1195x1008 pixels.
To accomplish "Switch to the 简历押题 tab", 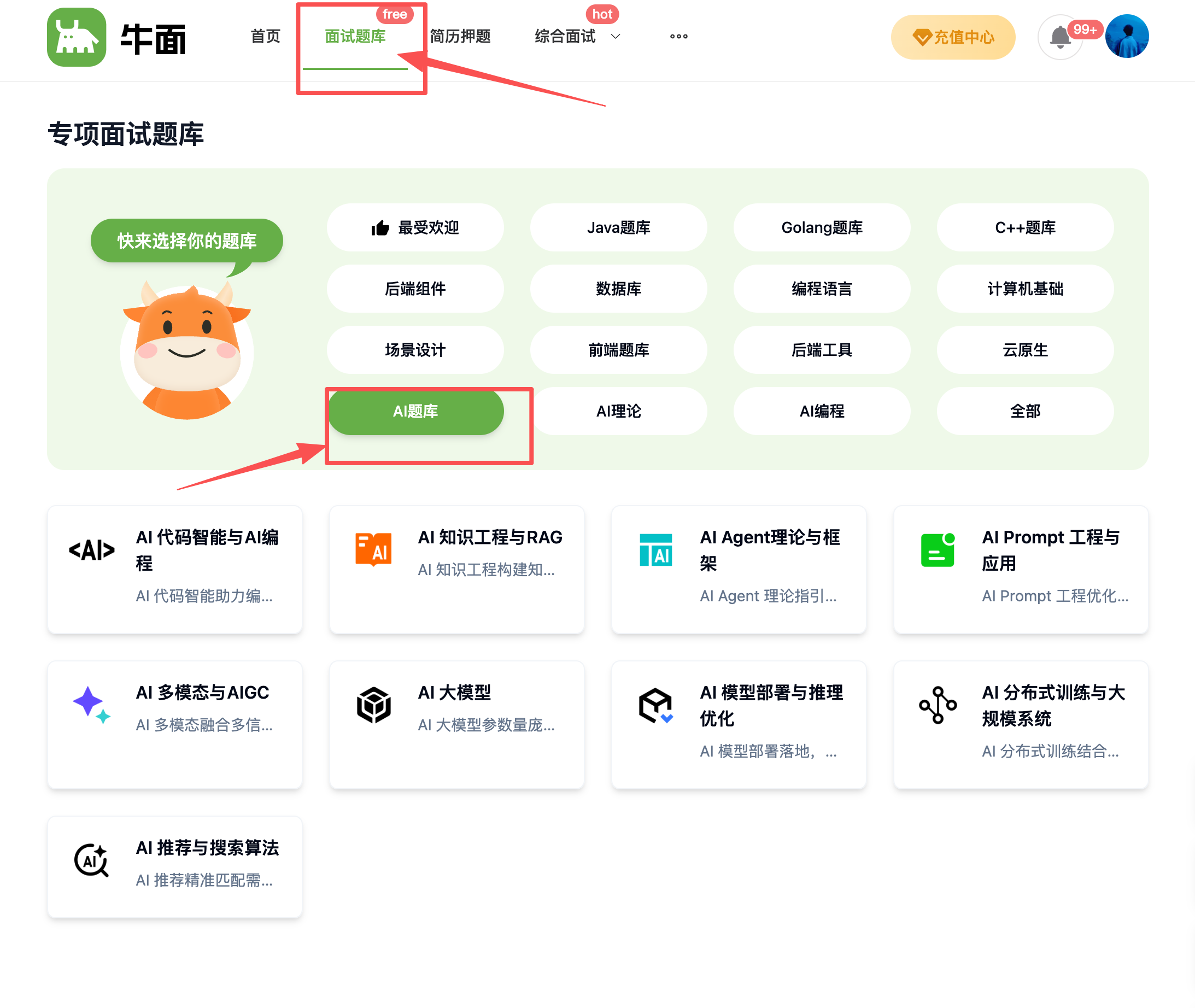I will coord(460,37).
